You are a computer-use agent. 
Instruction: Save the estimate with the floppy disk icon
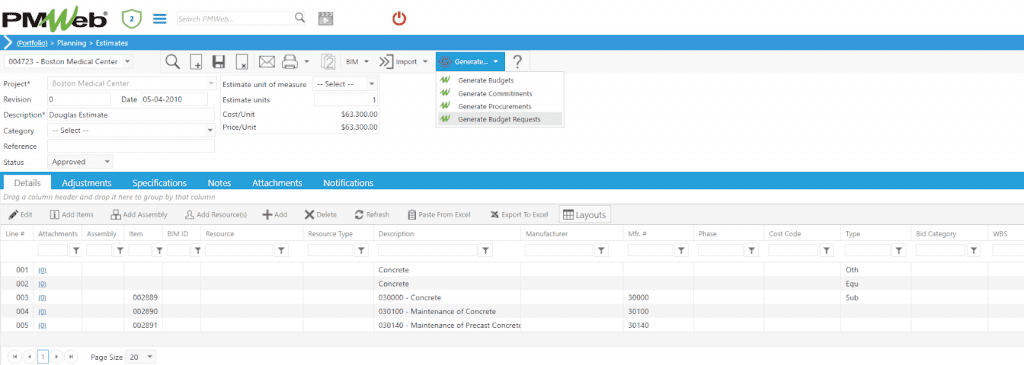click(x=219, y=62)
